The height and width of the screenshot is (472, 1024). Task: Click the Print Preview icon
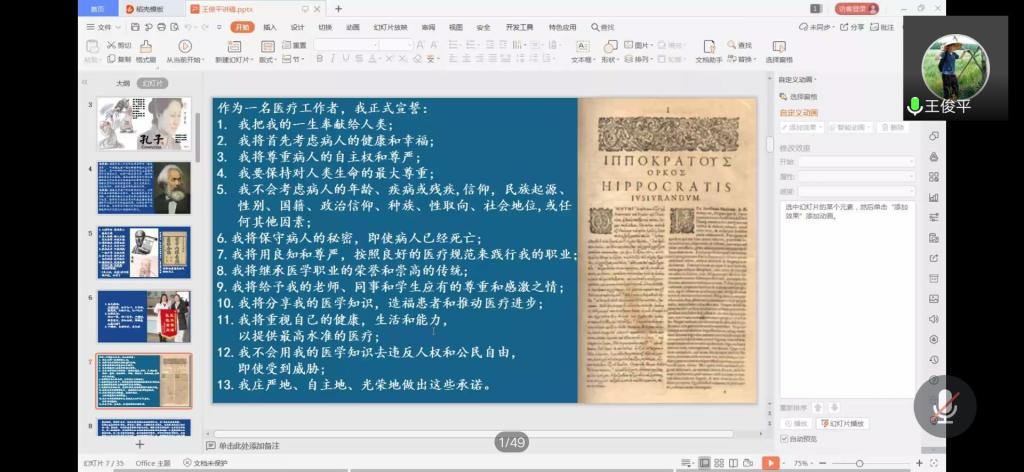[x=174, y=27]
